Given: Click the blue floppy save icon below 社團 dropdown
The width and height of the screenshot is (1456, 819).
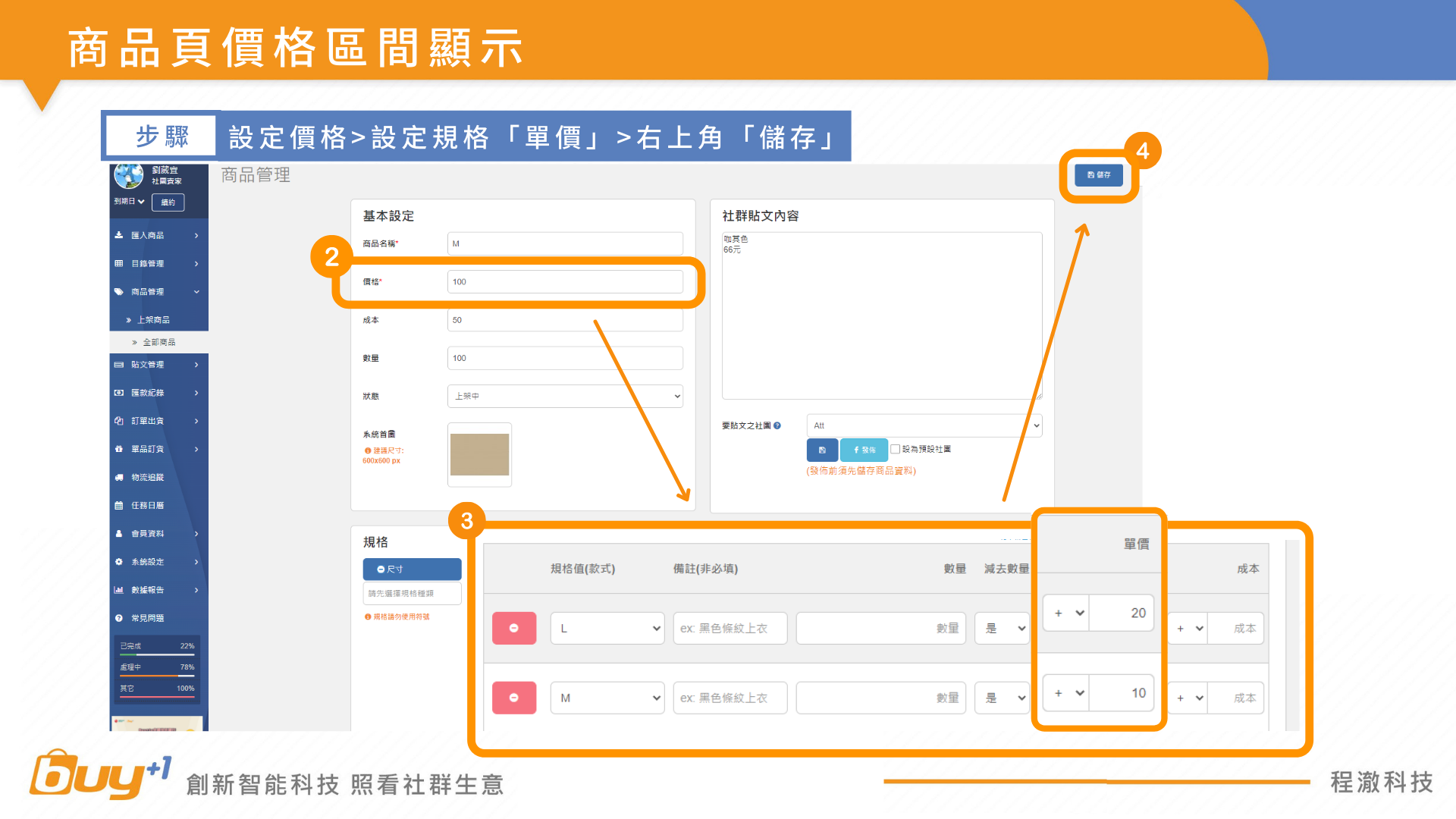Looking at the screenshot, I should [x=822, y=450].
